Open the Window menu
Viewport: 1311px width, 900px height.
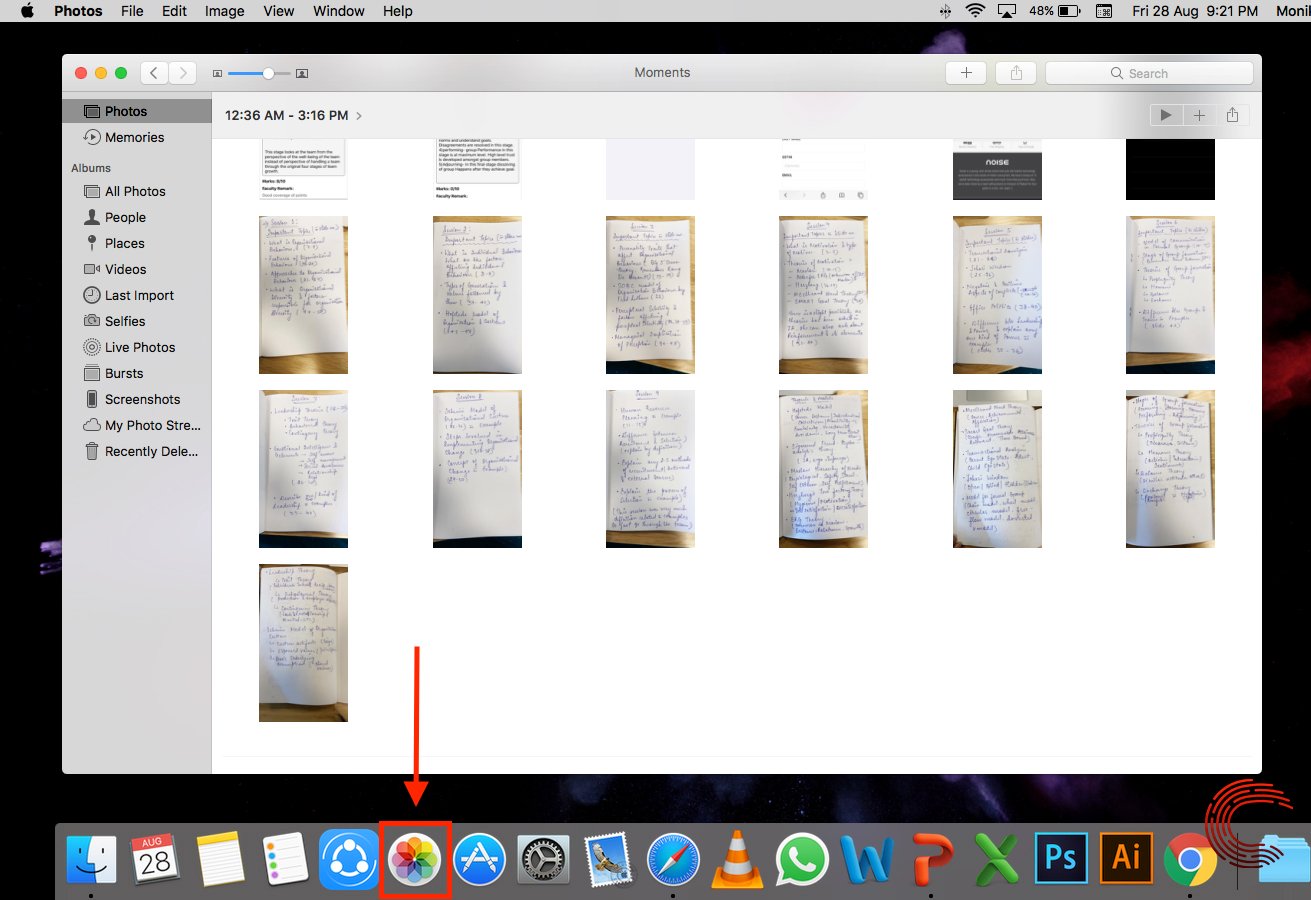tap(338, 11)
